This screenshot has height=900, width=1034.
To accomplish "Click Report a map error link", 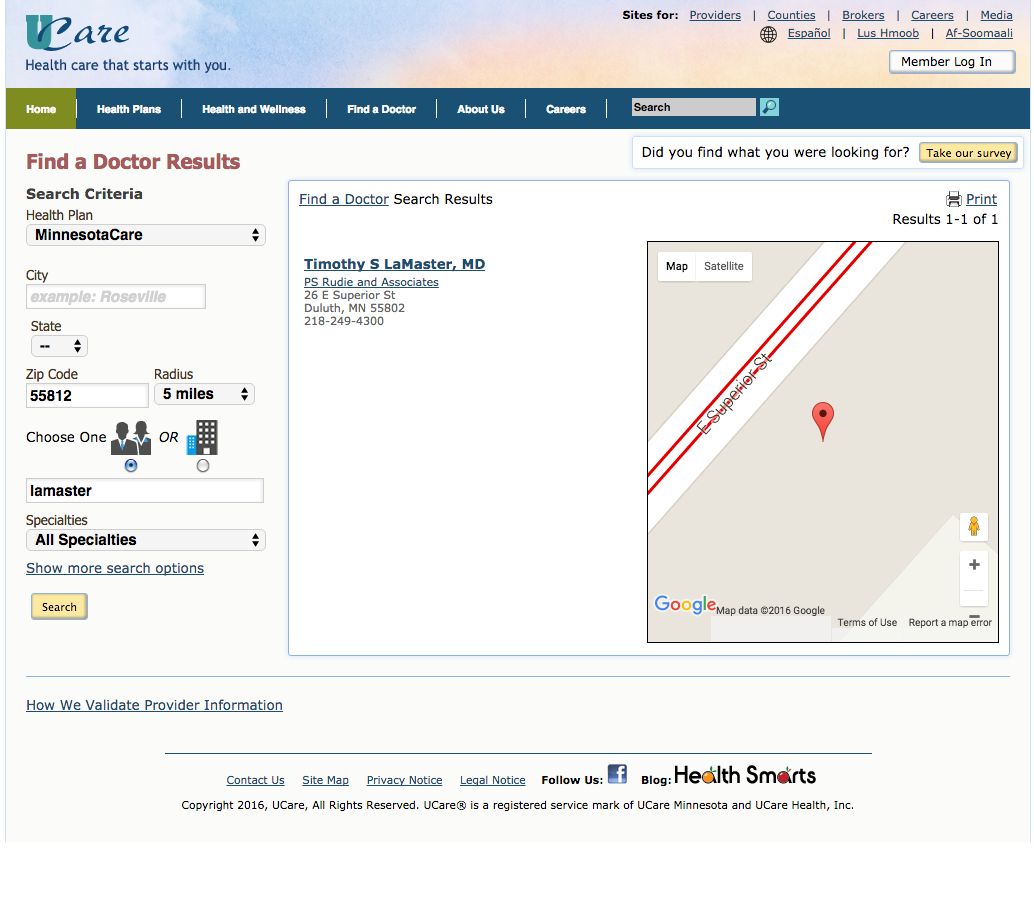I will [x=950, y=622].
